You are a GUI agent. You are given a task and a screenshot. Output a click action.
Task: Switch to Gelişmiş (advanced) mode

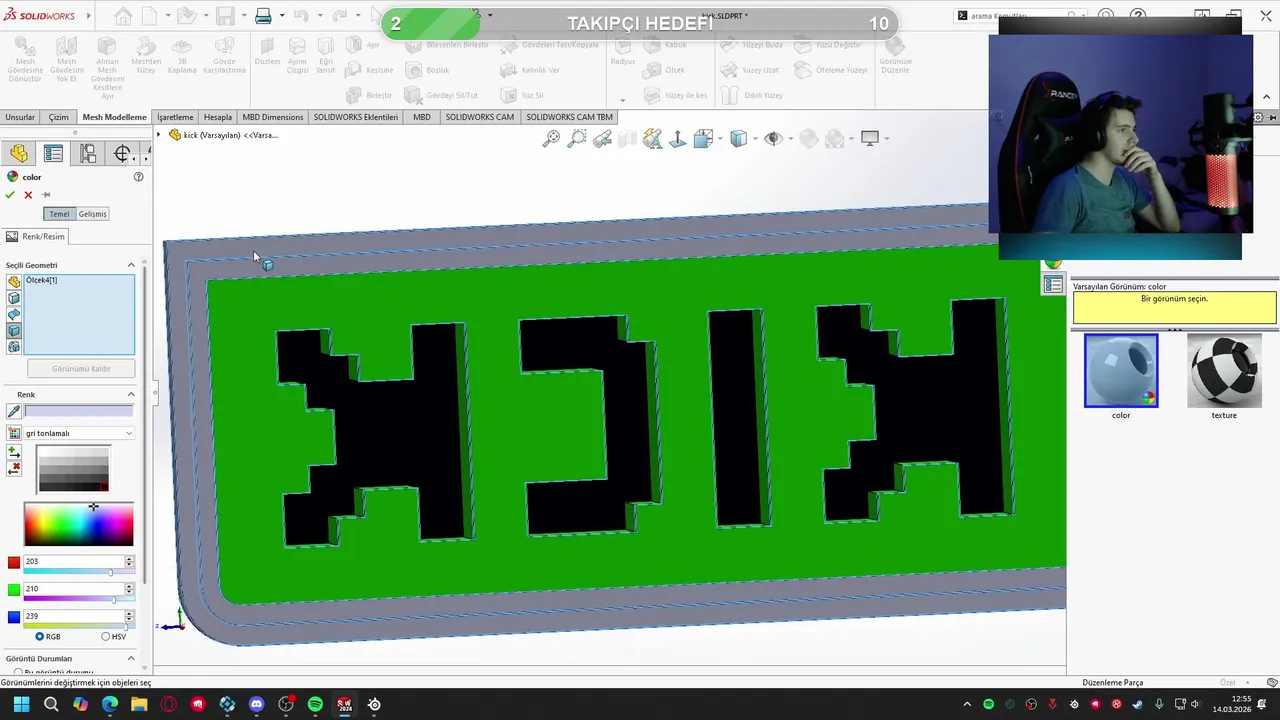(x=93, y=214)
